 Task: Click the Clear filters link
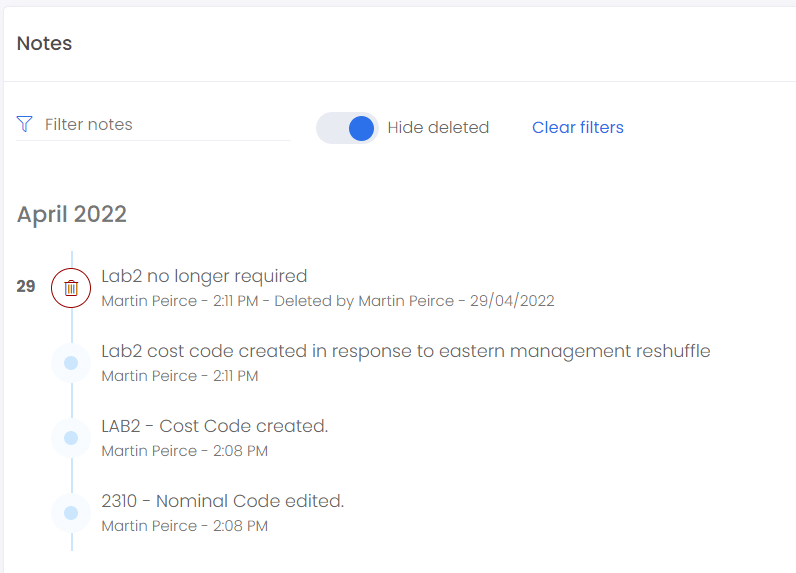point(578,127)
